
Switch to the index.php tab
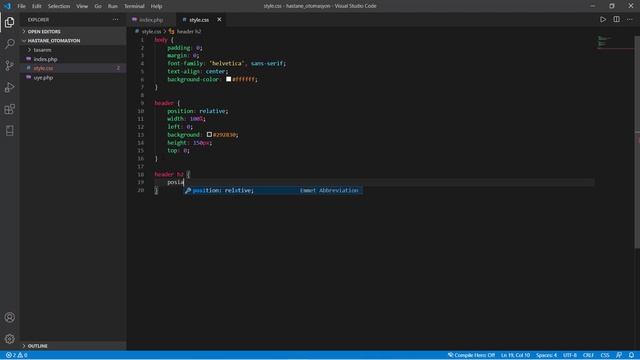[151, 20]
